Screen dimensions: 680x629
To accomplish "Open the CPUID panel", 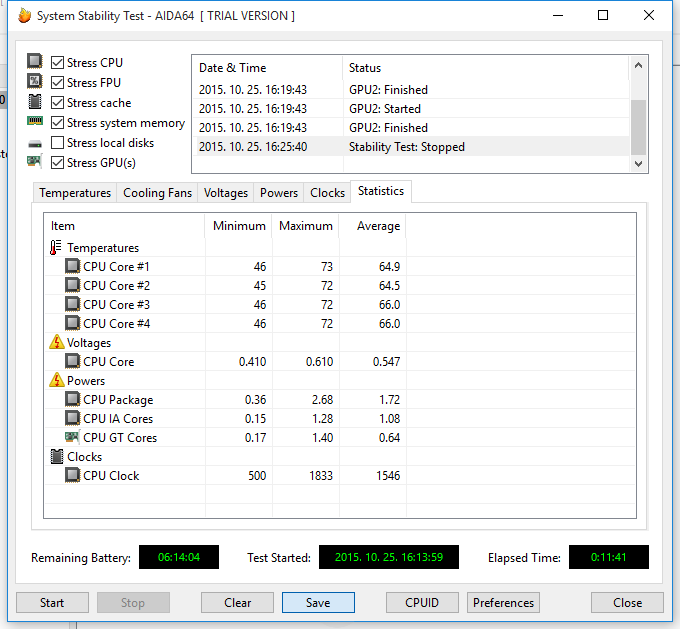I will pos(422,603).
